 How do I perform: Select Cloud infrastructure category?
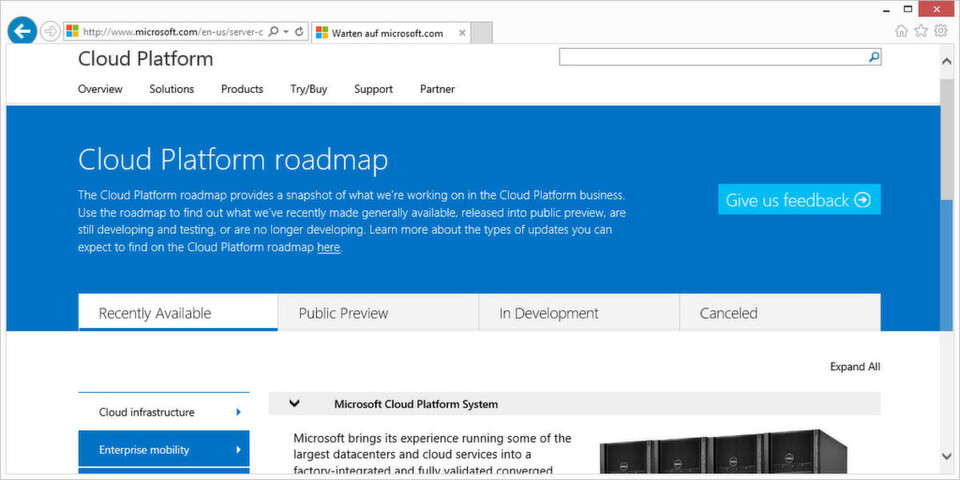tap(164, 412)
